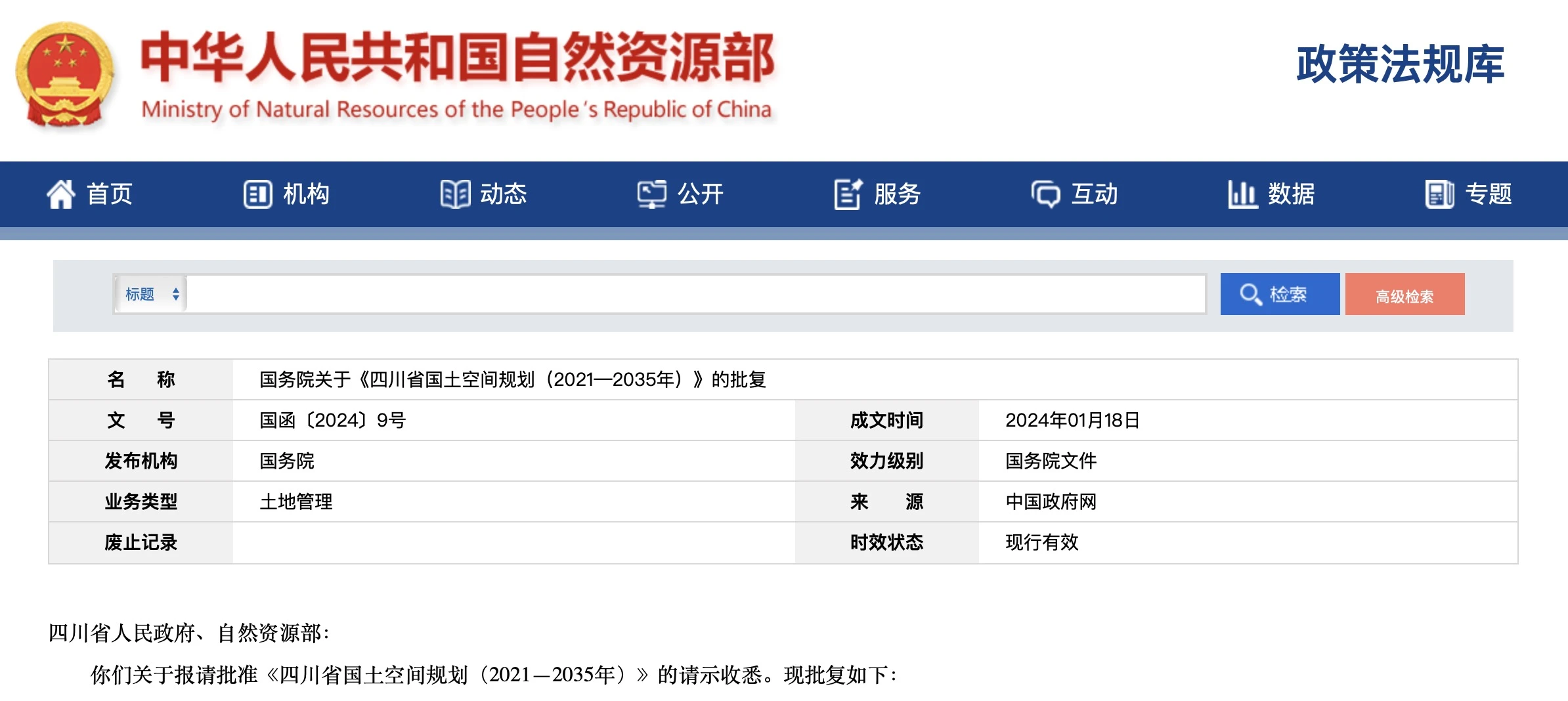Image resolution: width=1568 pixels, height=701 pixels.
Task: Click the 机构 organization icon
Action: coord(257,194)
